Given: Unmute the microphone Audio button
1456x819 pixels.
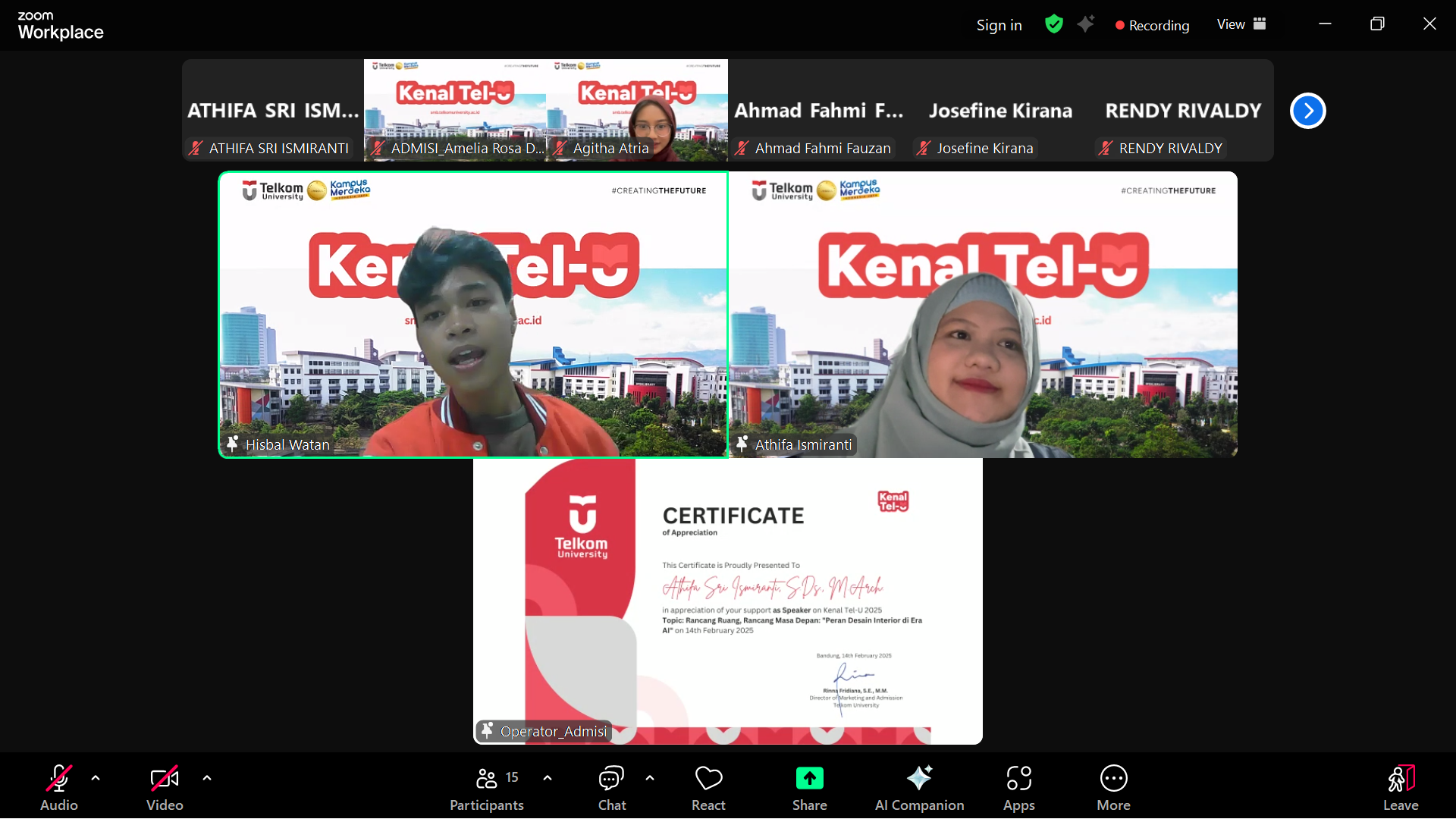Looking at the screenshot, I should pyautogui.click(x=59, y=779).
